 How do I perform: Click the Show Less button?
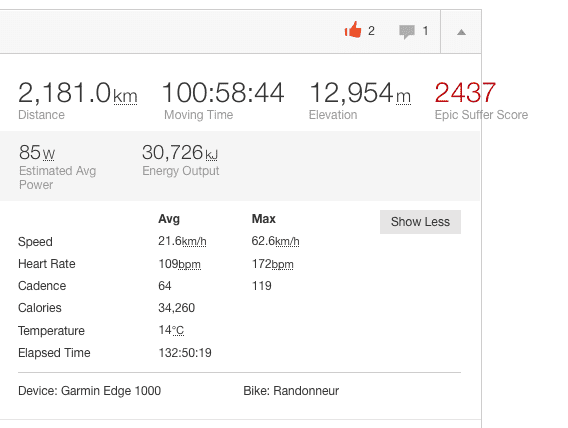tap(420, 222)
